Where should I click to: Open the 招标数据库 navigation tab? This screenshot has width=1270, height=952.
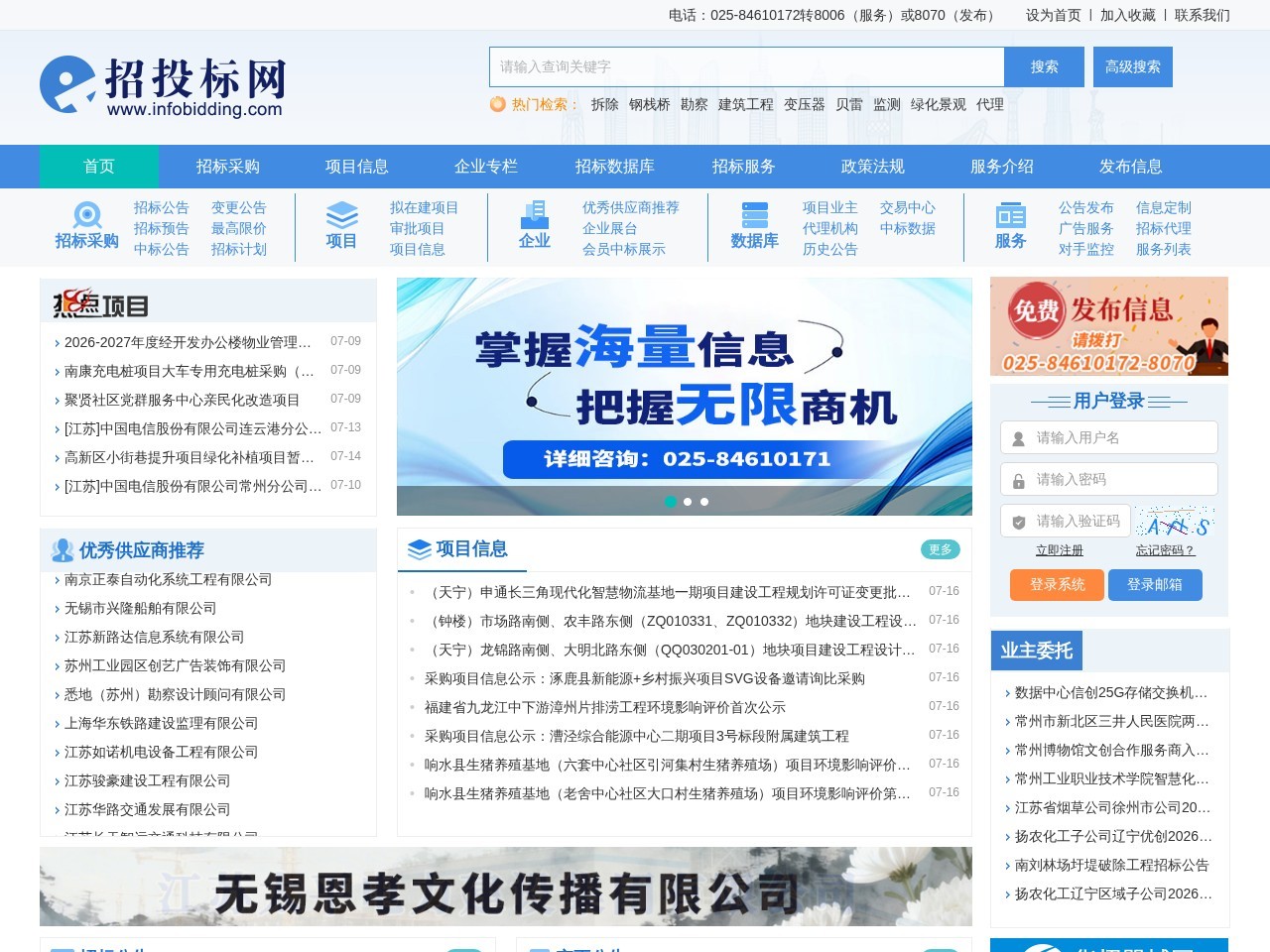point(615,167)
